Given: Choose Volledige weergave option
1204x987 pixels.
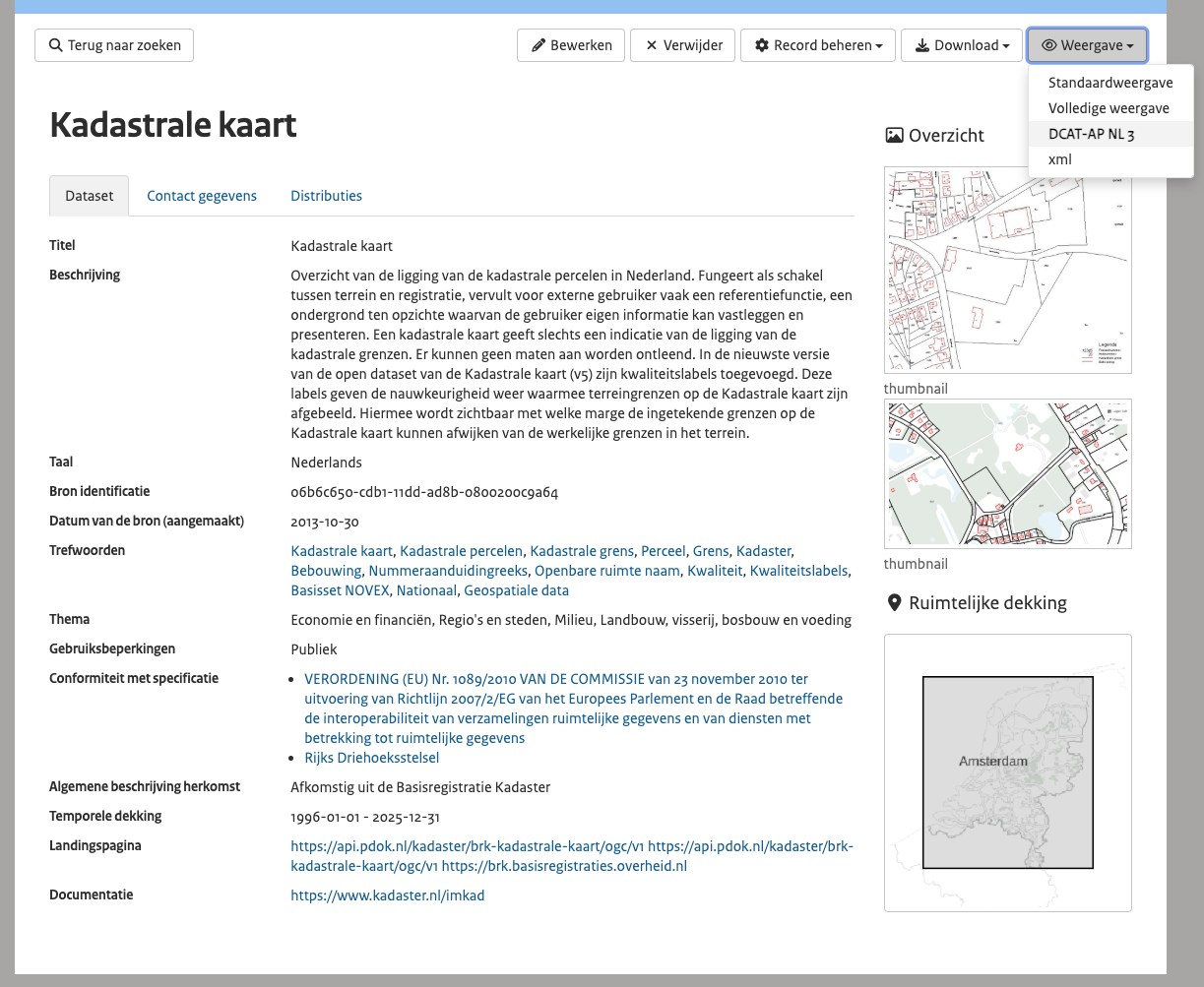Looking at the screenshot, I should click(1109, 108).
